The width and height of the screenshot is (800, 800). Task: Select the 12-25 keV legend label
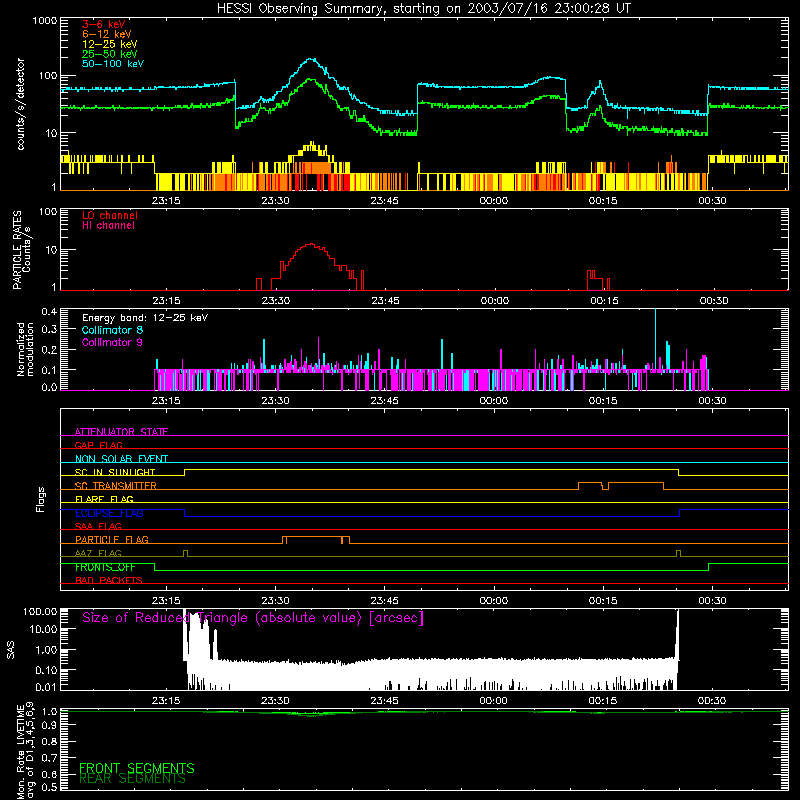[110, 44]
